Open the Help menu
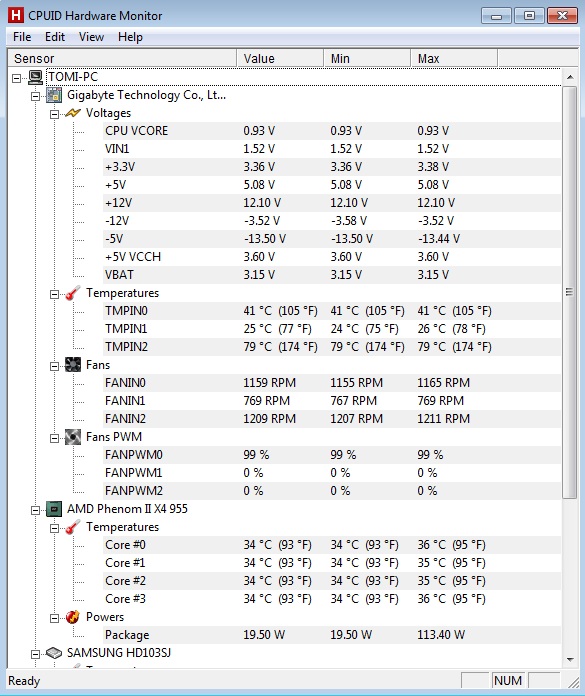The image size is (585, 696). click(x=130, y=37)
